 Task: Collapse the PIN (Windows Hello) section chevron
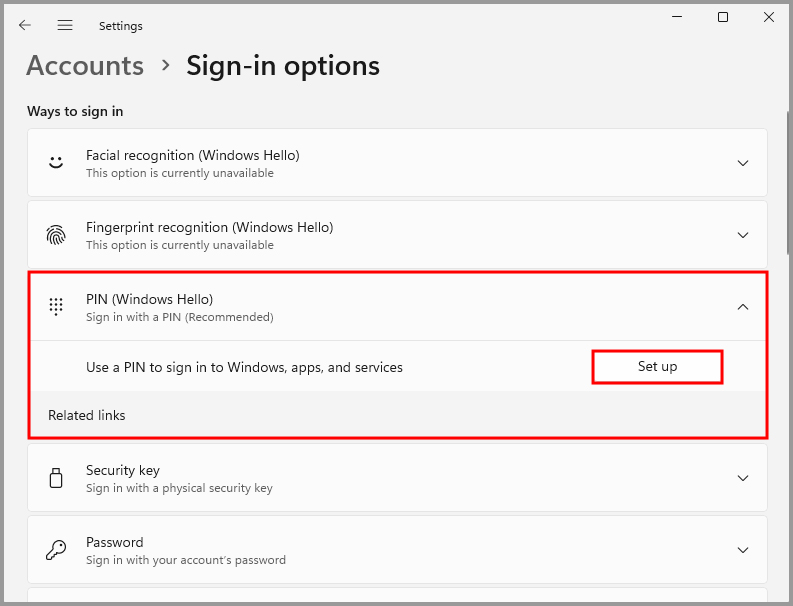[742, 307]
